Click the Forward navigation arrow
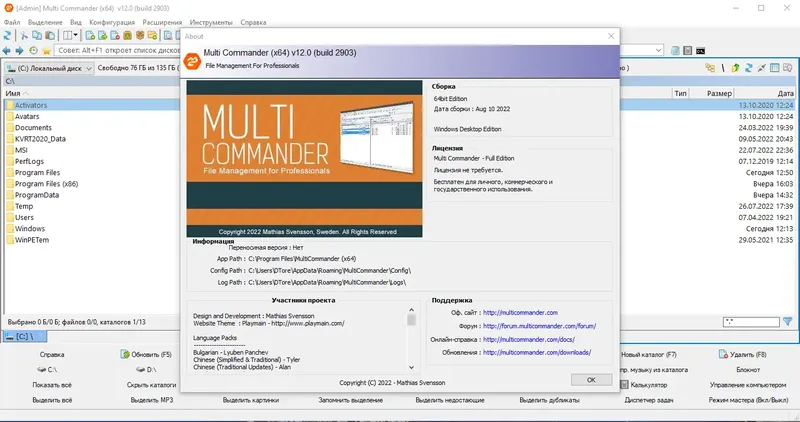800x422 pixels. click(x=19, y=51)
